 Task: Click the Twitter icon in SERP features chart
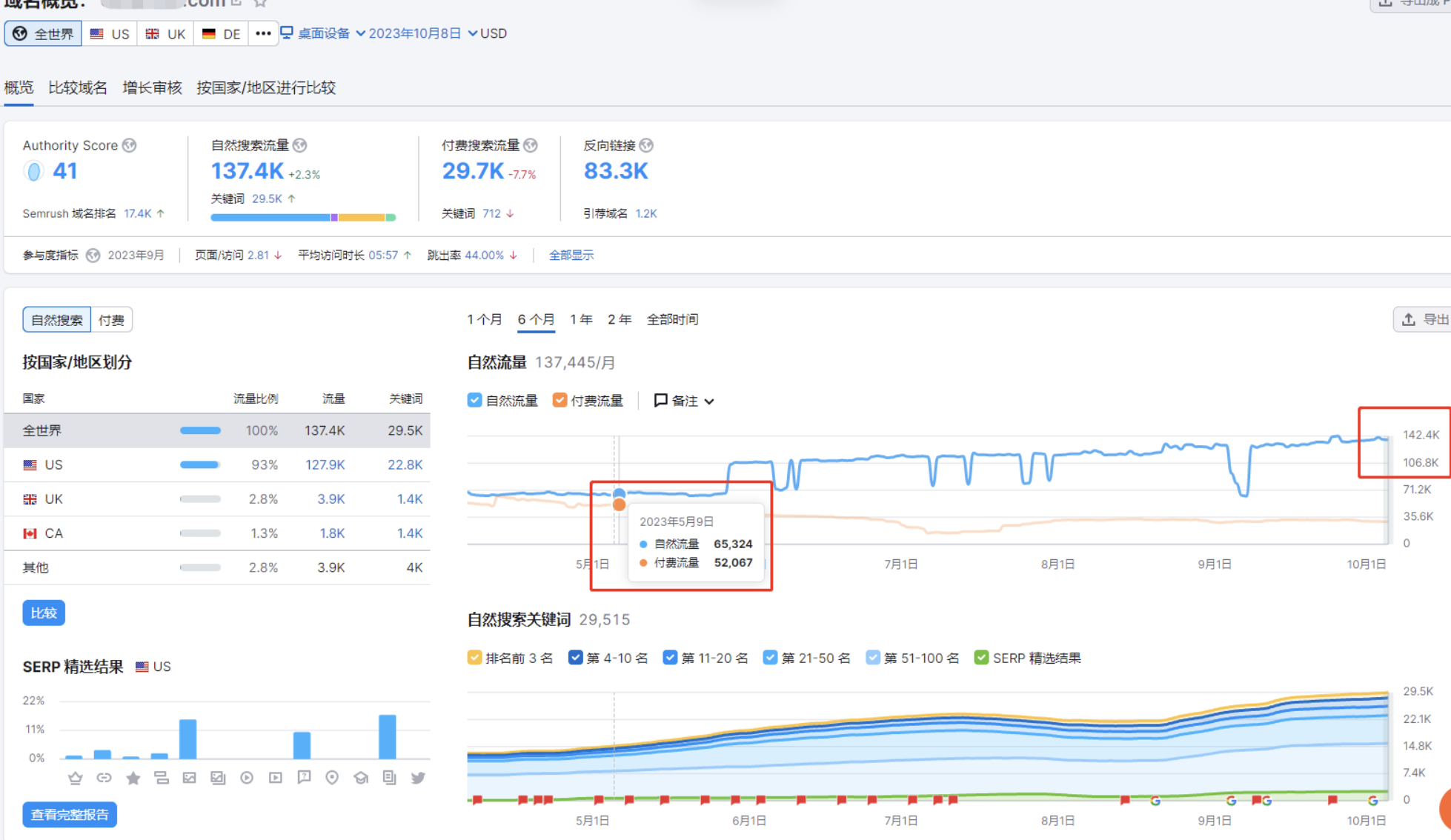(418, 778)
